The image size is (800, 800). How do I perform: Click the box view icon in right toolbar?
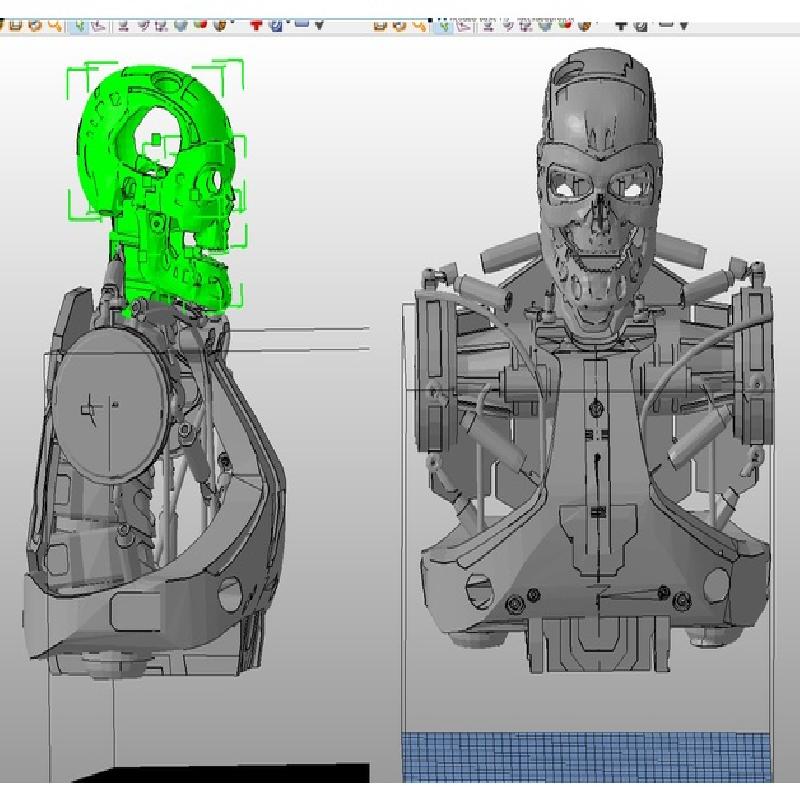tap(380, 26)
